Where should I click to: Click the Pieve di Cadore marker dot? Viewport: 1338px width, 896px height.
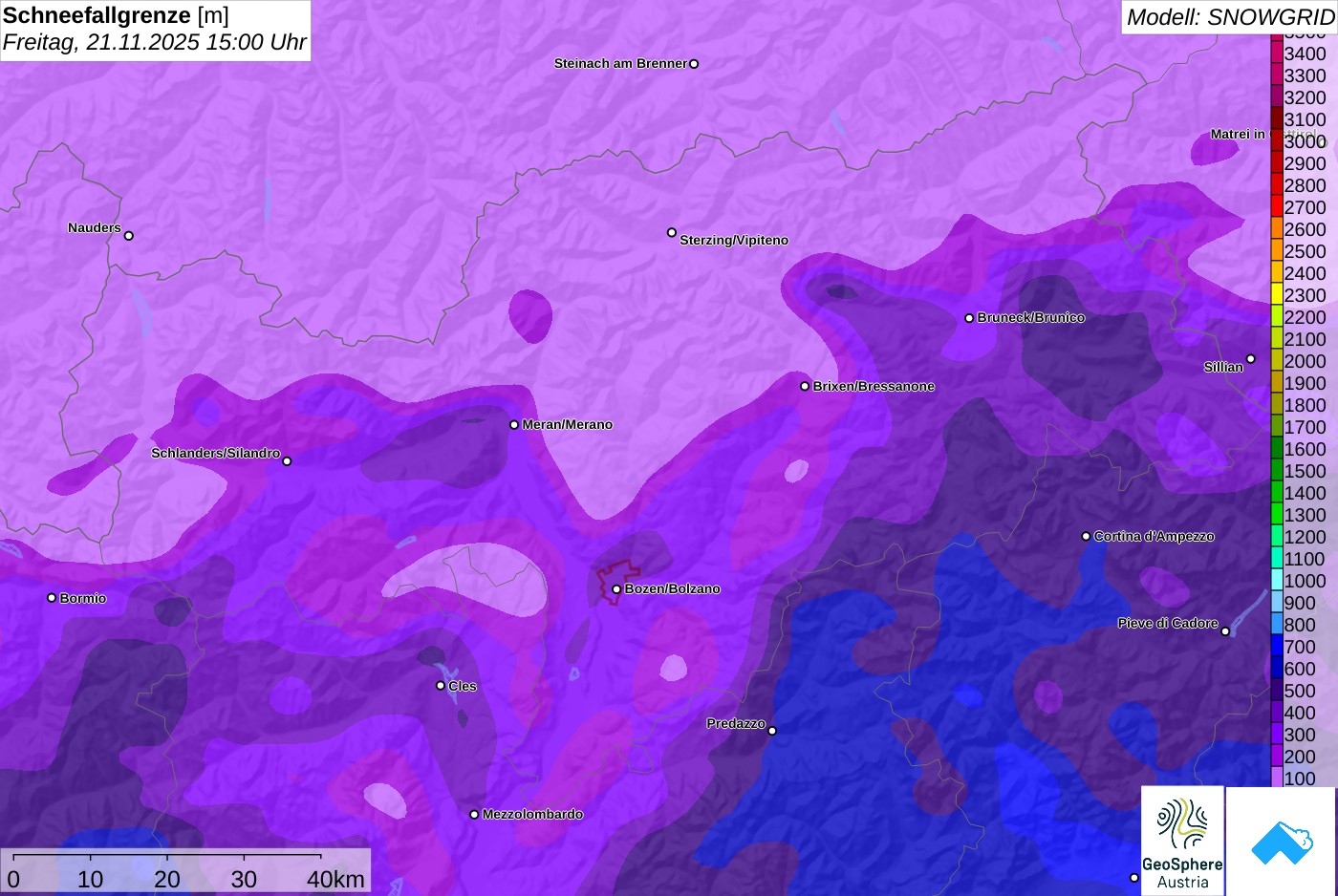point(1225,631)
